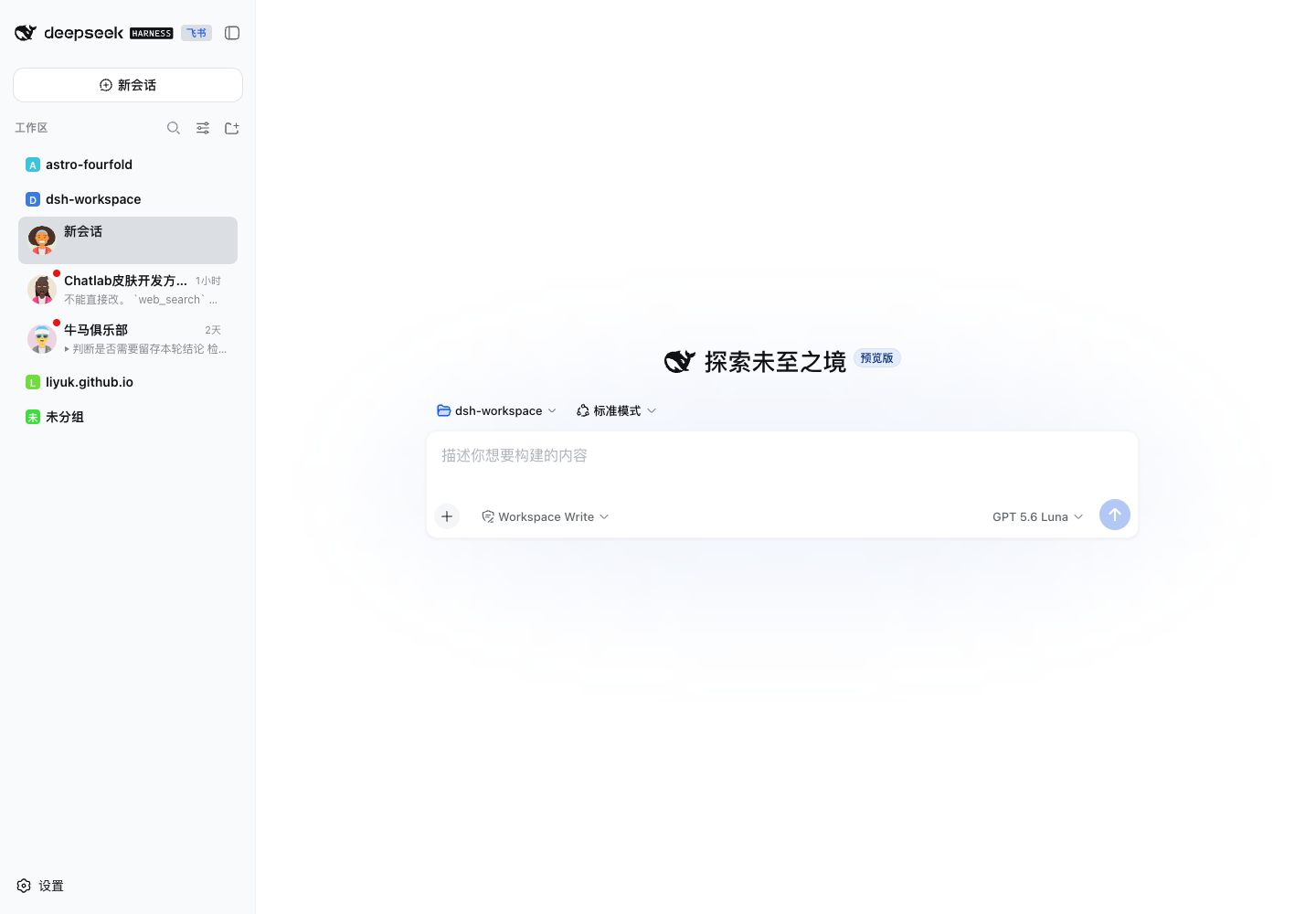Collapse the dsh-workspace group
This screenshot has width=1316, height=914.
pyautogui.click(x=128, y=199)
